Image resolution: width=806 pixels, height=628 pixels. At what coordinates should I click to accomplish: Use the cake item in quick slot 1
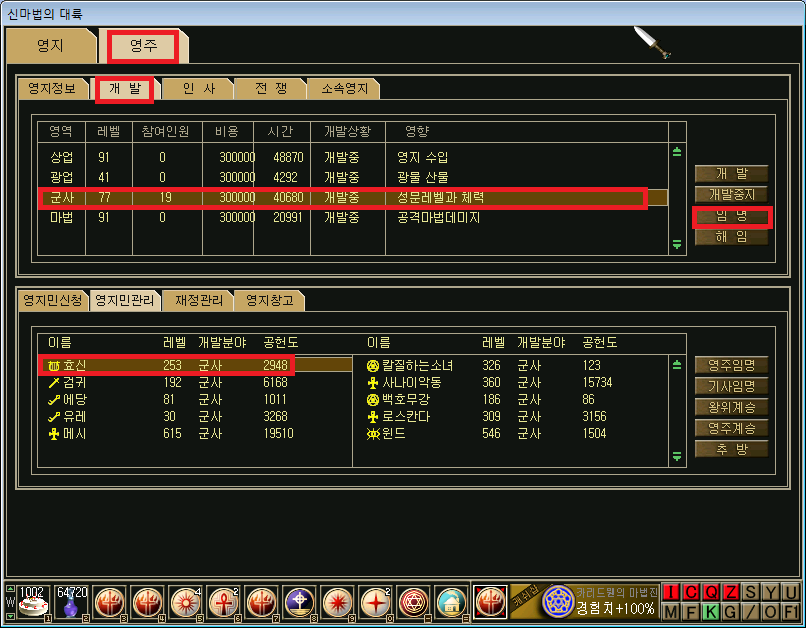point(34,602)
